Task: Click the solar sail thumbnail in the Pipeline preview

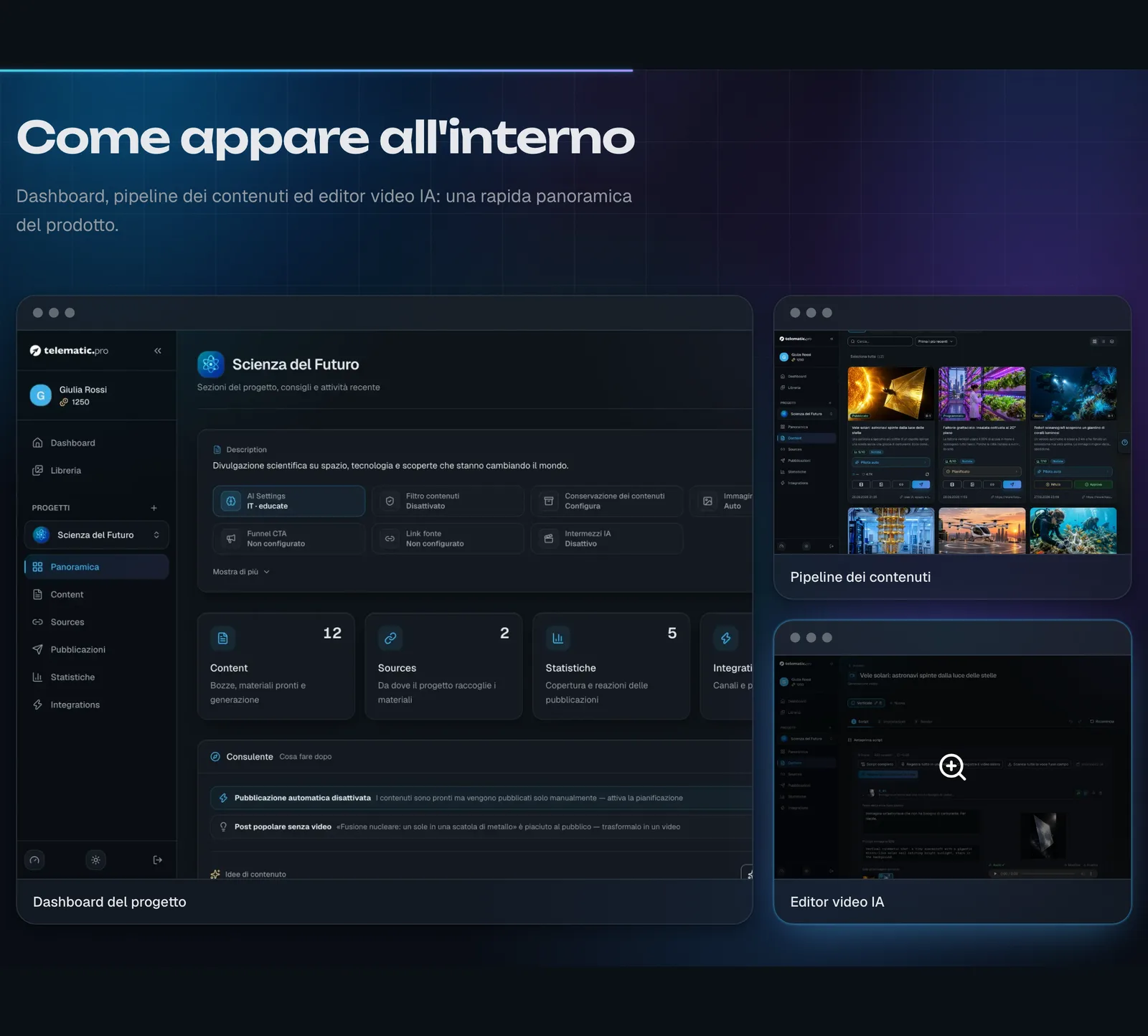Action: tap(891, 394)
